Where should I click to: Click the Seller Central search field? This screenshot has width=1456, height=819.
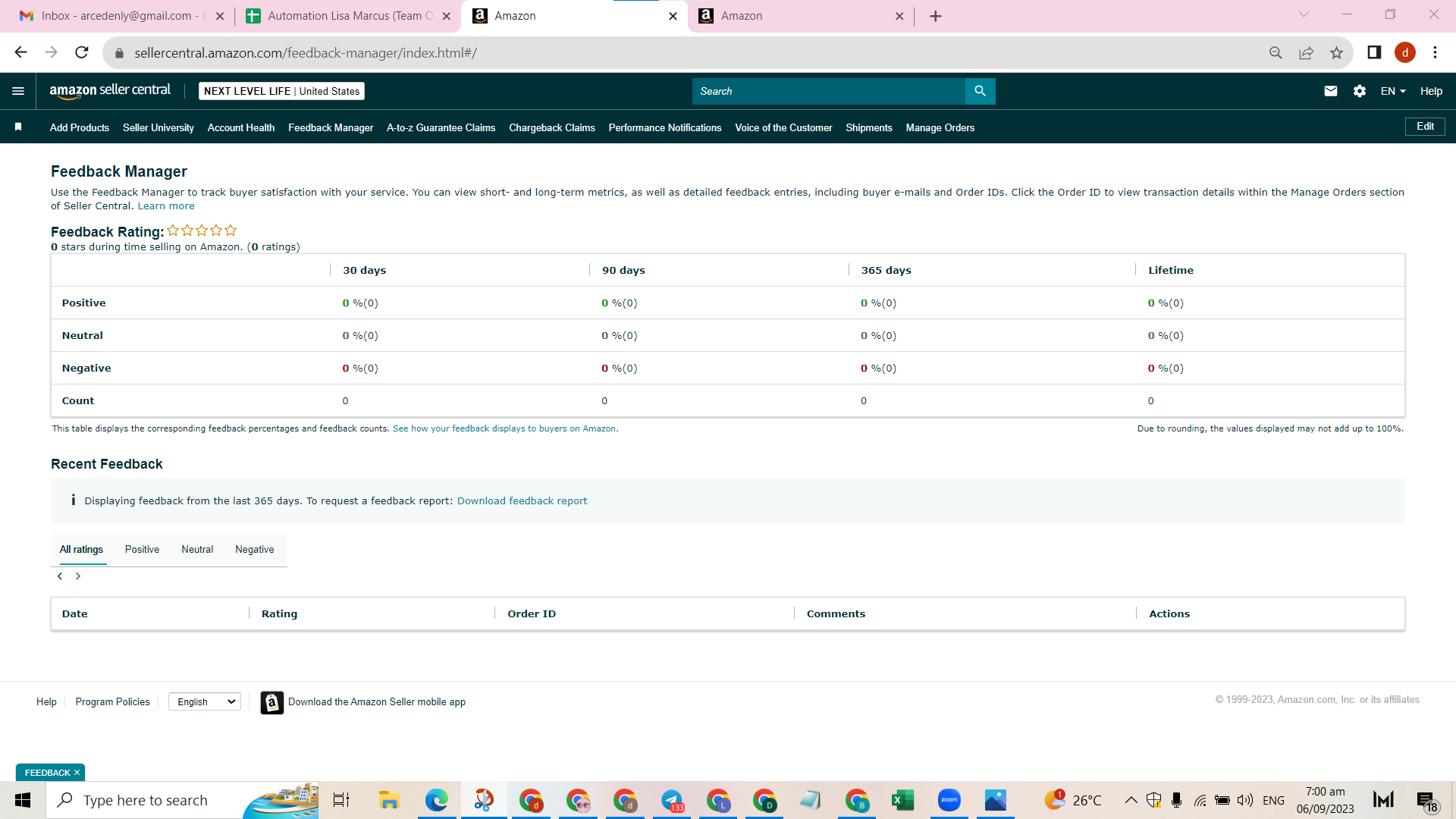coord(829,91)
